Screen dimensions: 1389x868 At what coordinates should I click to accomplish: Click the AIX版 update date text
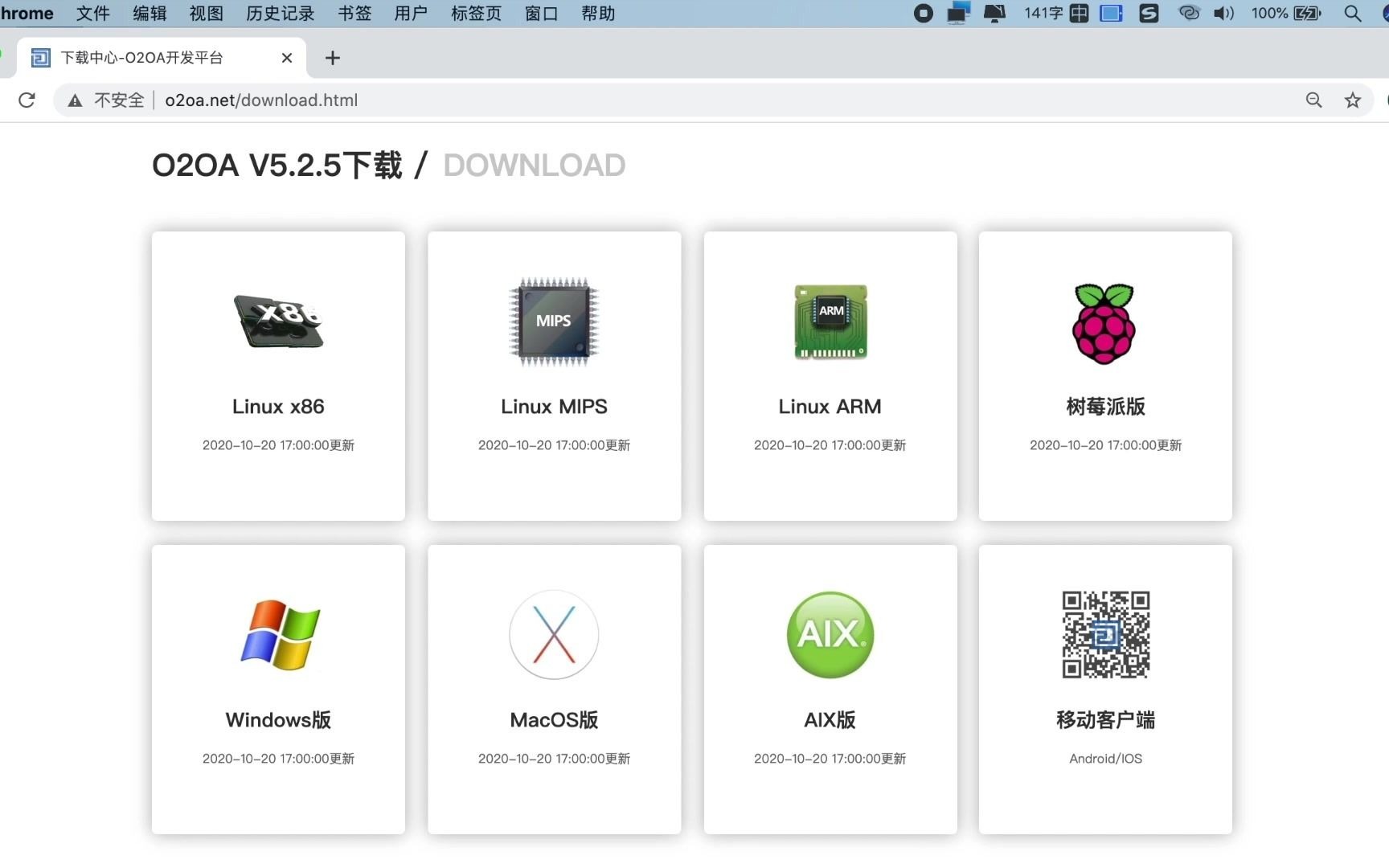click(x=830, y=759)
